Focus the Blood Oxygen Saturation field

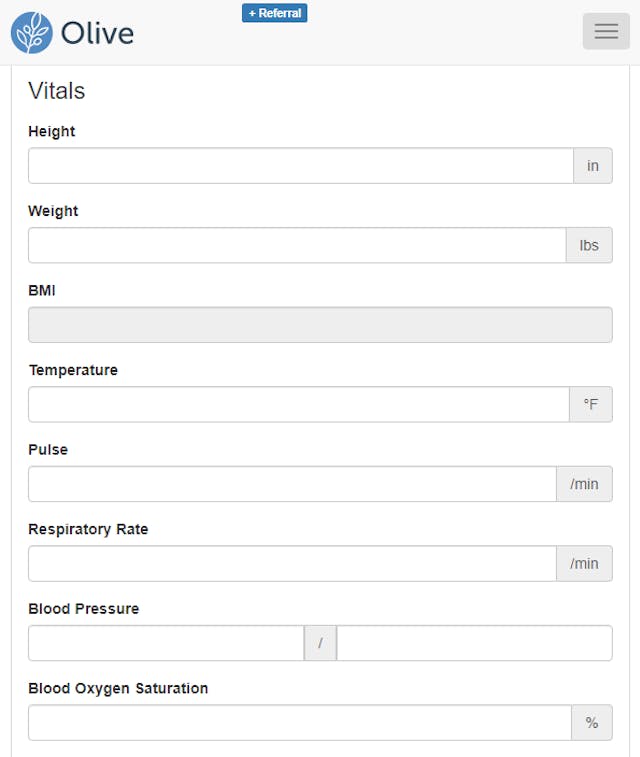click(x=300, y=722)
